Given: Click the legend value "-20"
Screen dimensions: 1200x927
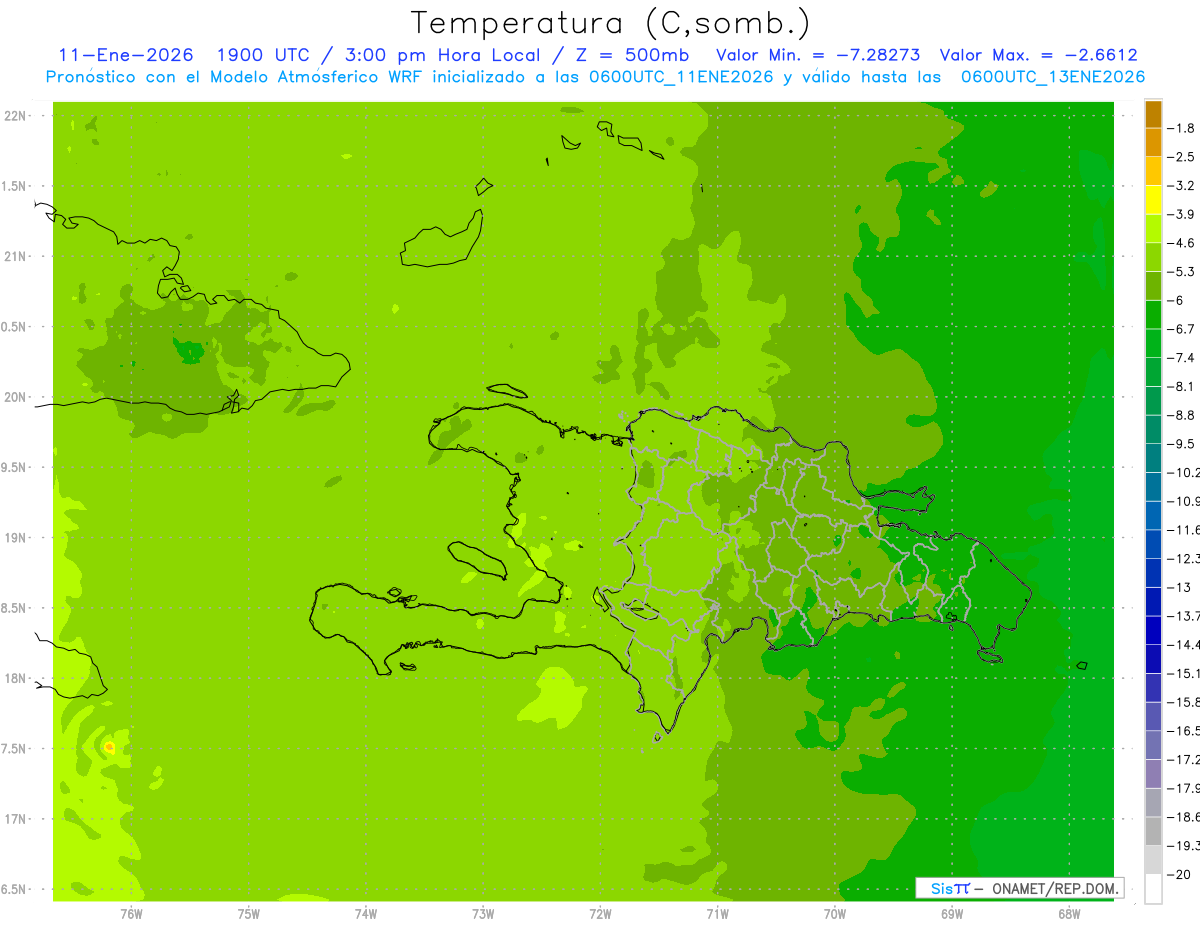Looking at the screenshot, I should point(1180,874).
